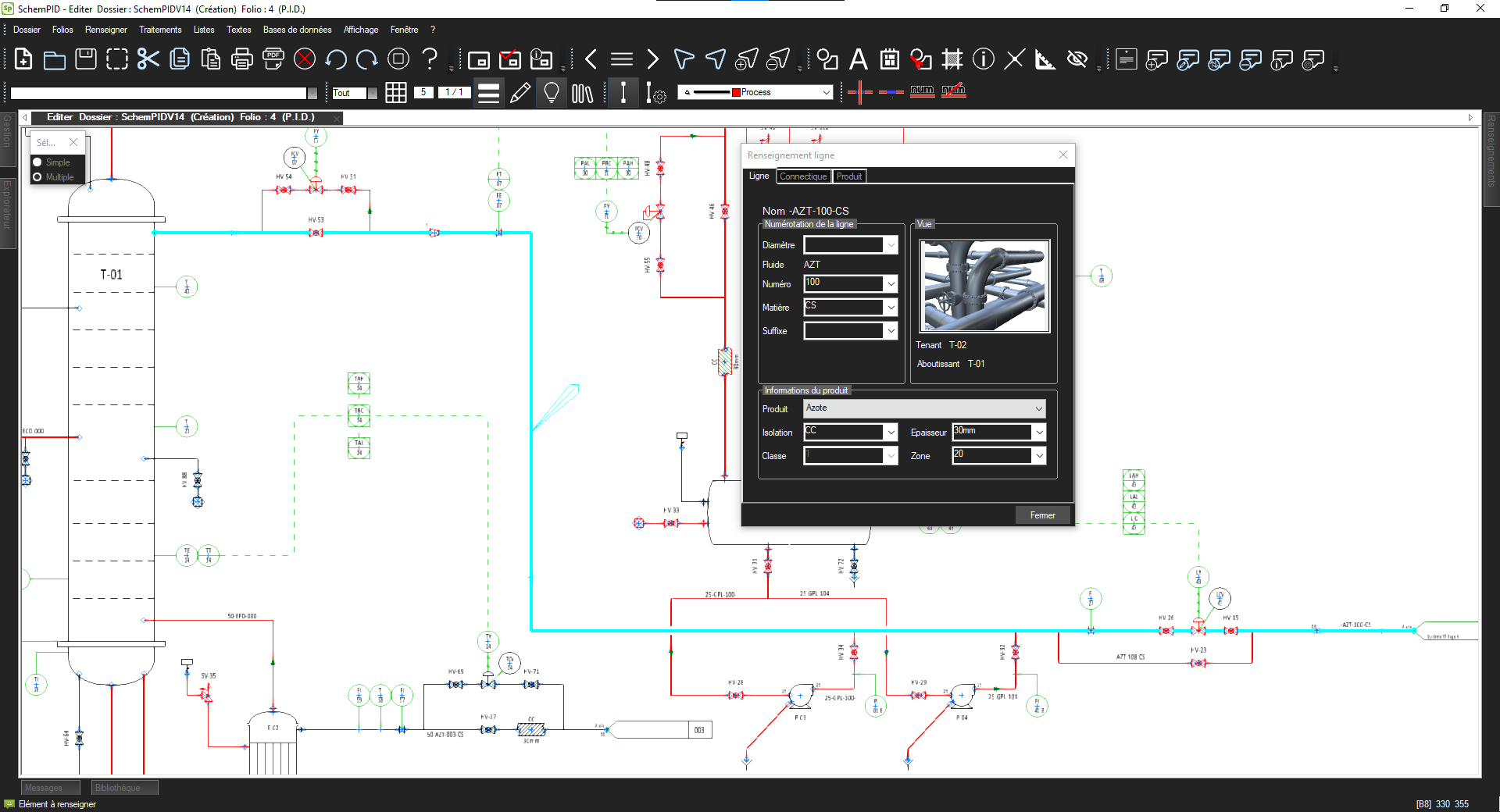Toggle the vertical line I-beam tool
This screenshot has width=1500, height=812.
[x=623, y=92]
